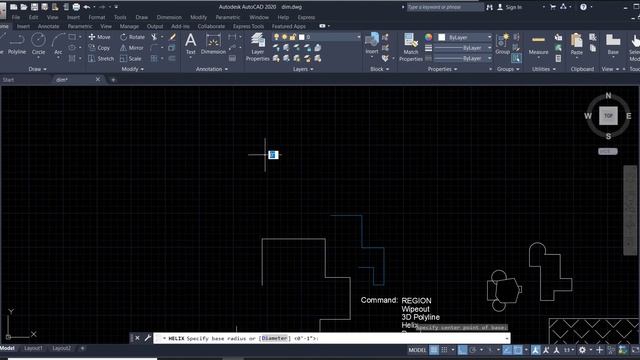Click the Move tool

99,37
